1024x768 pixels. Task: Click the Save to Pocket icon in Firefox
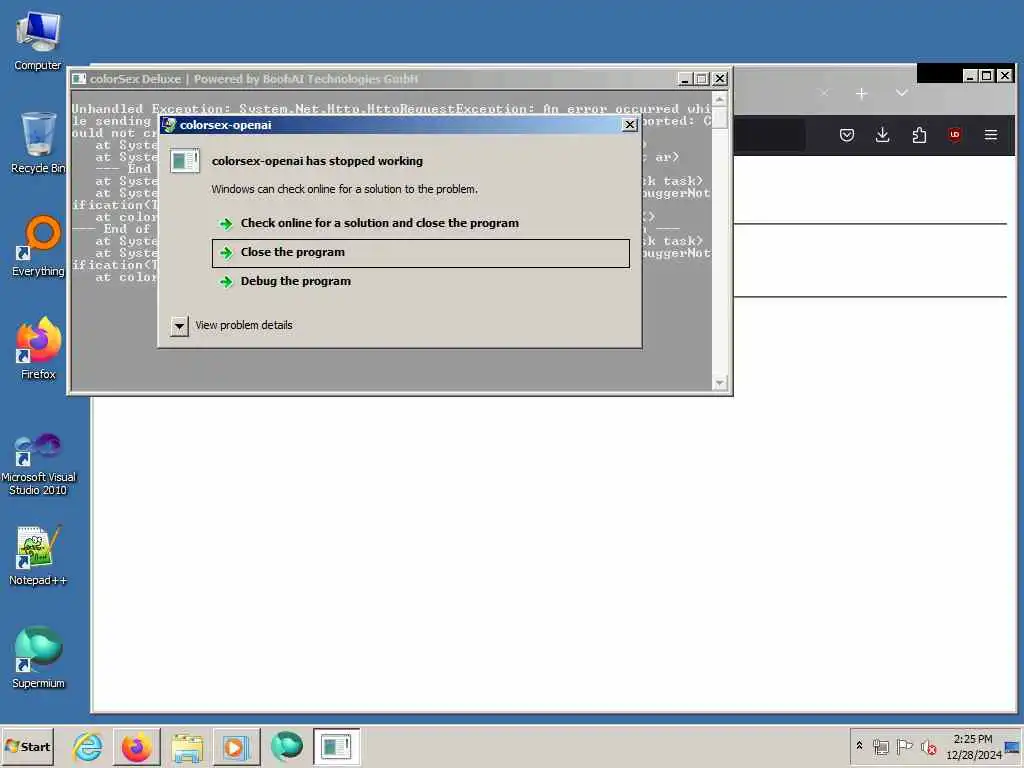[846, 135]
